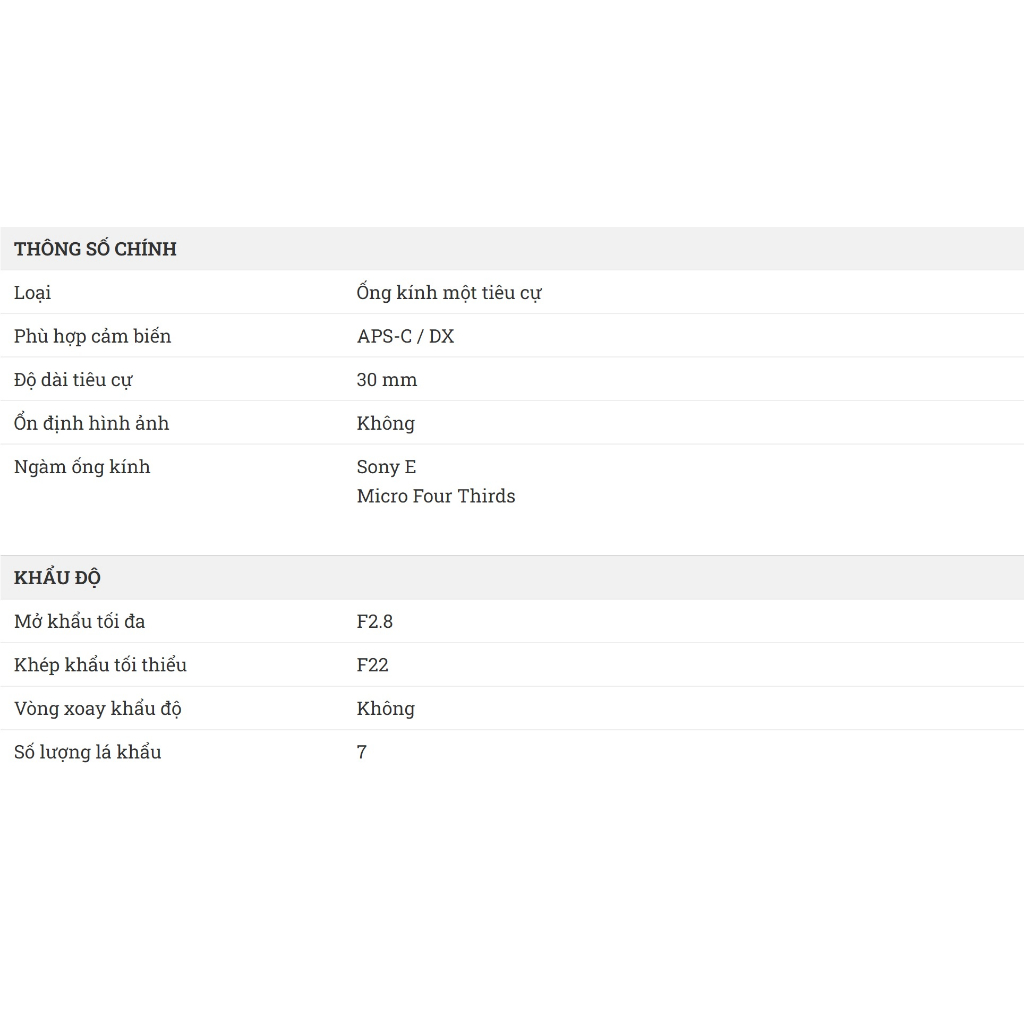Click the THÔNG SỐ CHÍNH section header

pyautogui.click(x=95, y=249)
